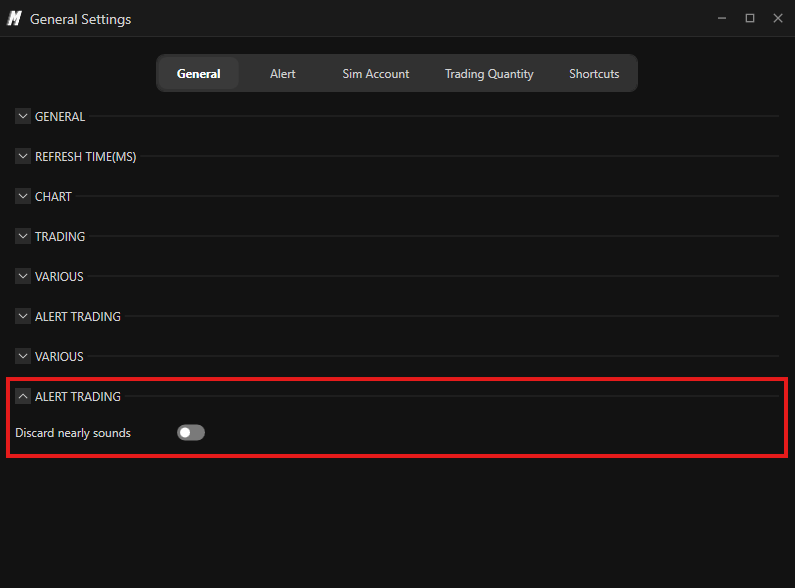Click the Discard nearly sounds label text
This screenshot has width=795, height=588.
[73, 433]
